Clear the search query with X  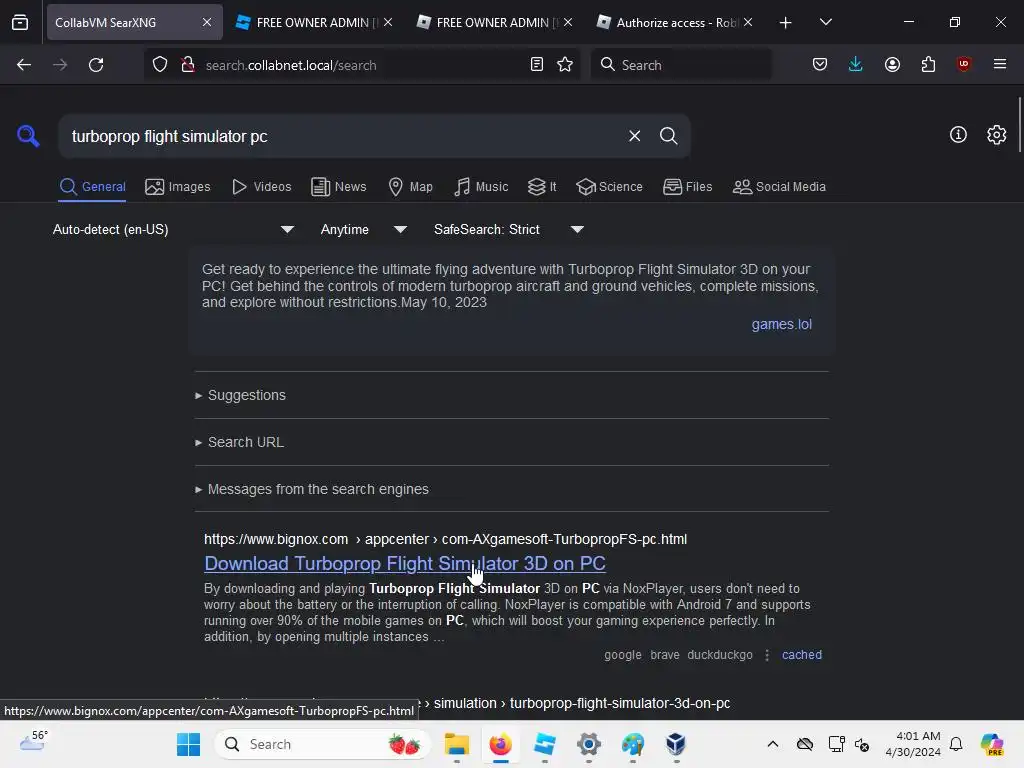pos(634,136)
